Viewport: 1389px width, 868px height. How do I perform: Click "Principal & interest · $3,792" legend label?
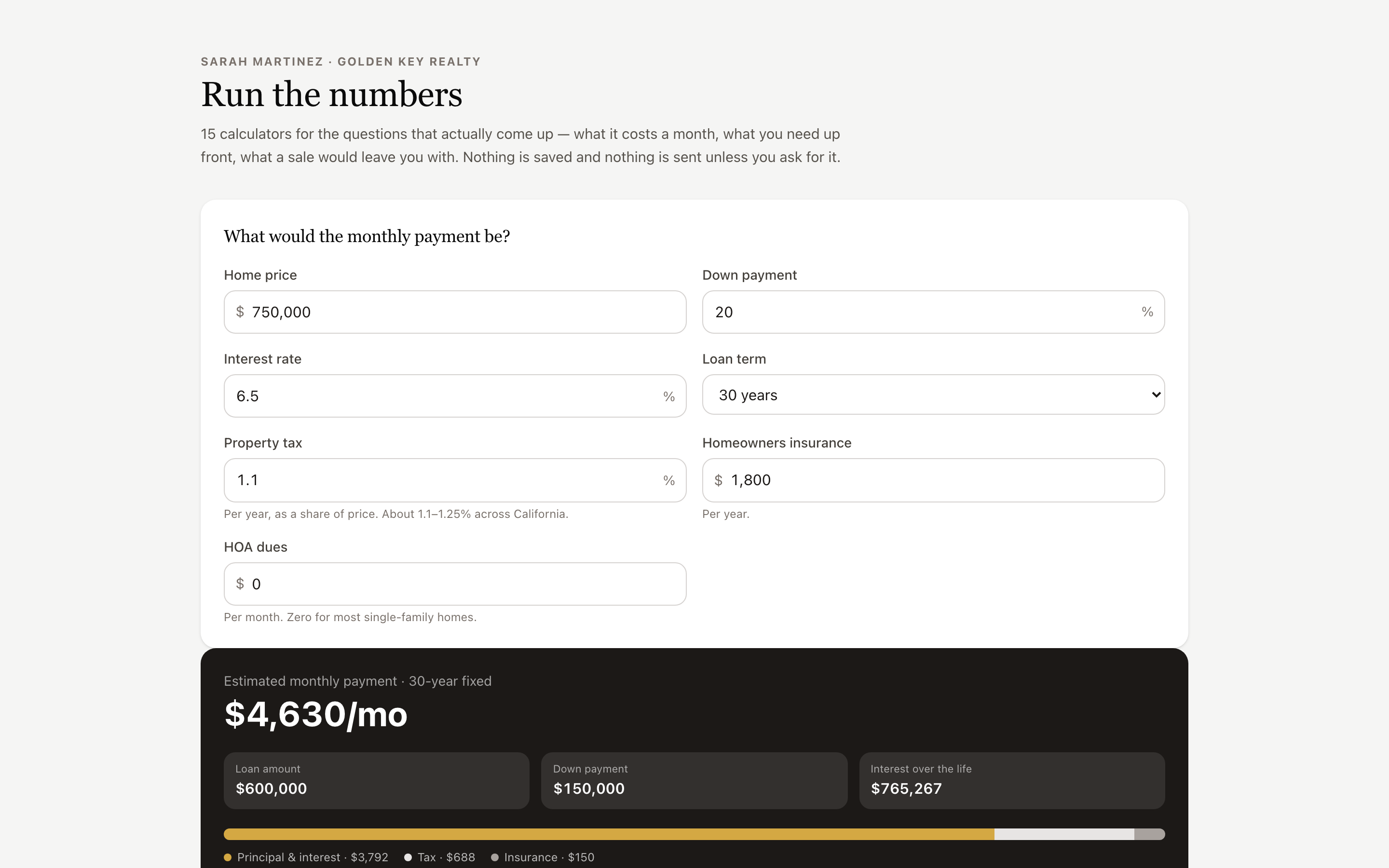pyautogui.click(x=313, y=857)
